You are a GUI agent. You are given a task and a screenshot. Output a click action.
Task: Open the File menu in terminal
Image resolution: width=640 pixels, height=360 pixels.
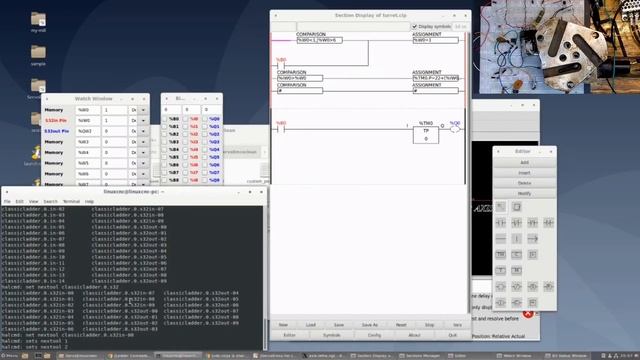(x=7, y=202)
